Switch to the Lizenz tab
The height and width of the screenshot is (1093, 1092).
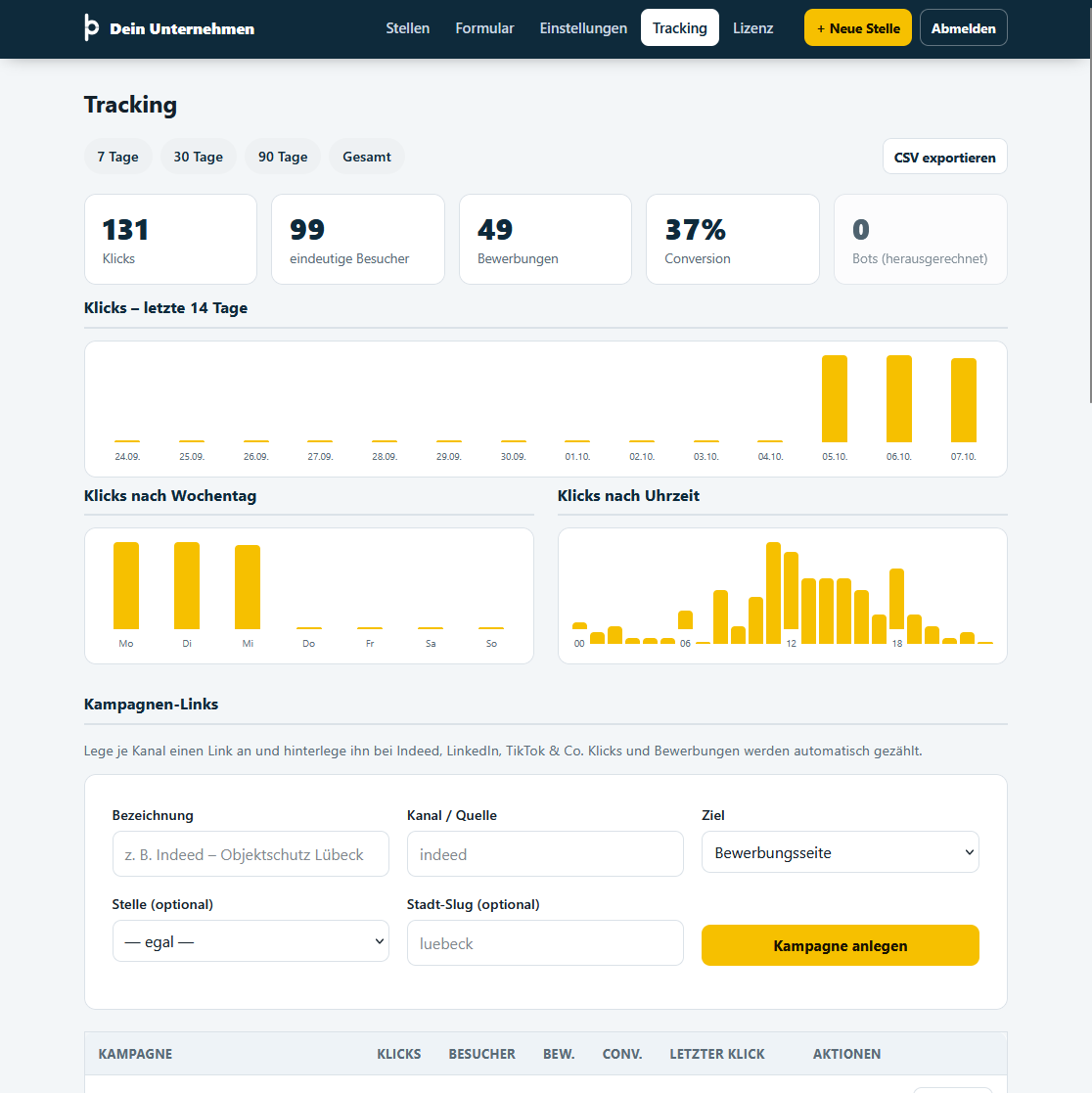click(x=753, y=27)
